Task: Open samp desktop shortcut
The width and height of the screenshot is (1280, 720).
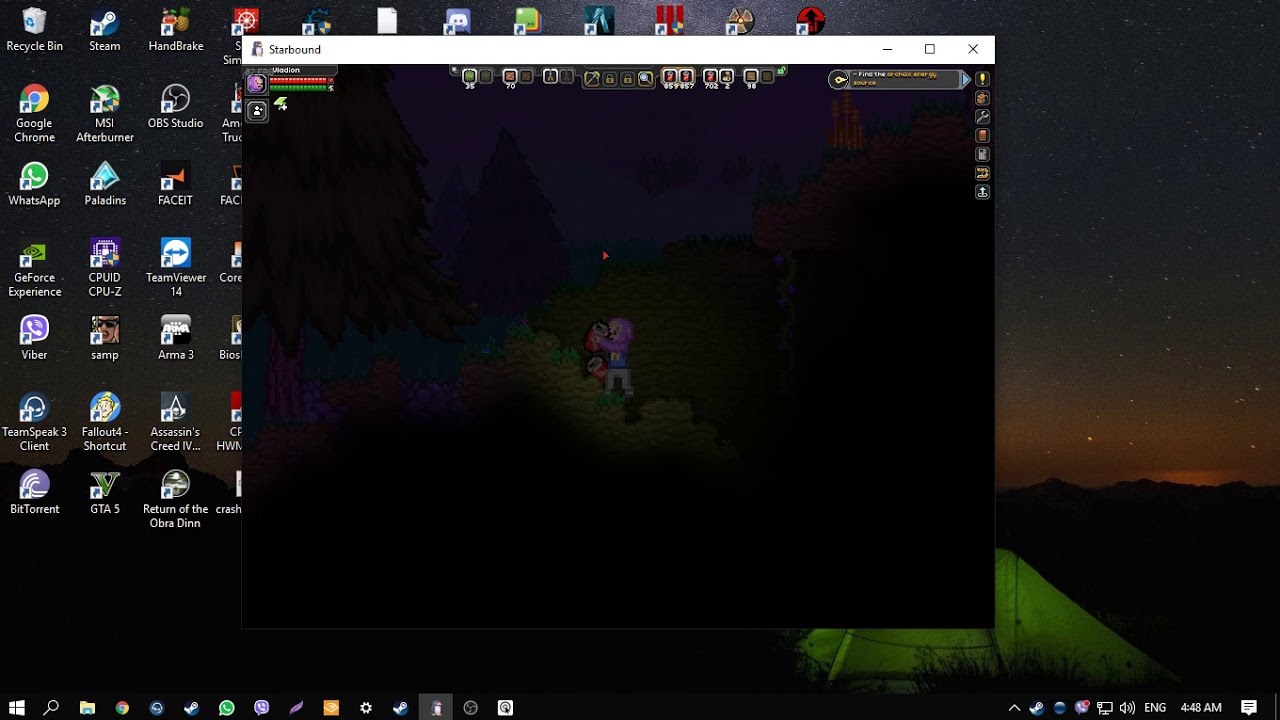Action: (x=104, y=338)
